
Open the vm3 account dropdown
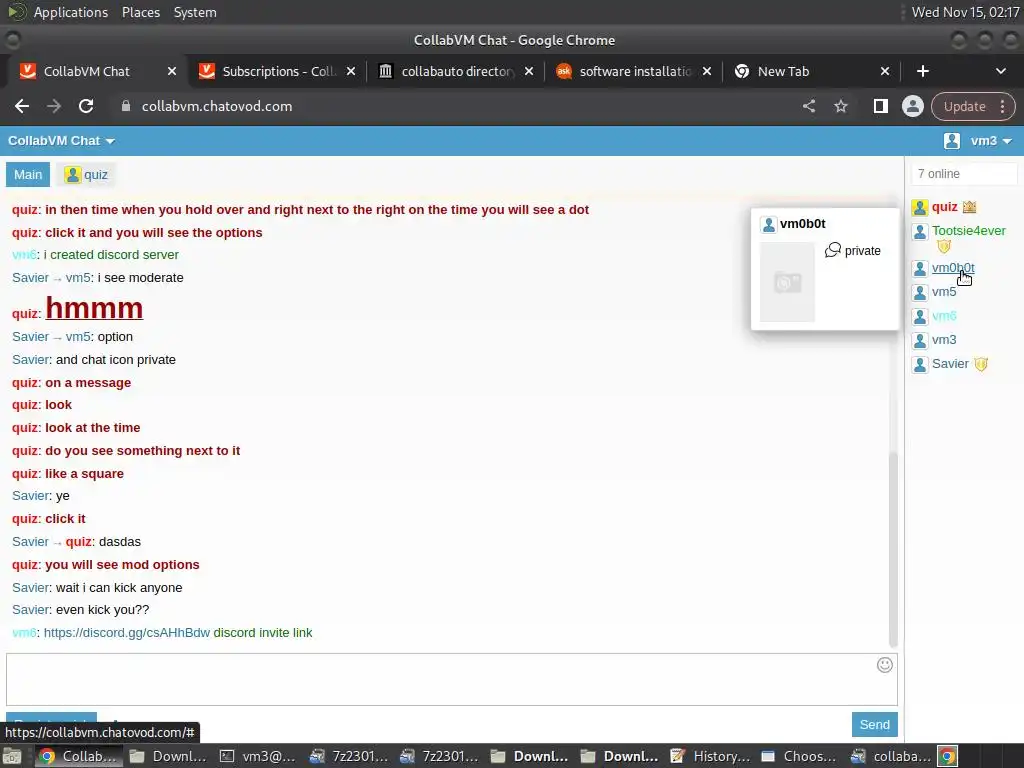[991, 141]
